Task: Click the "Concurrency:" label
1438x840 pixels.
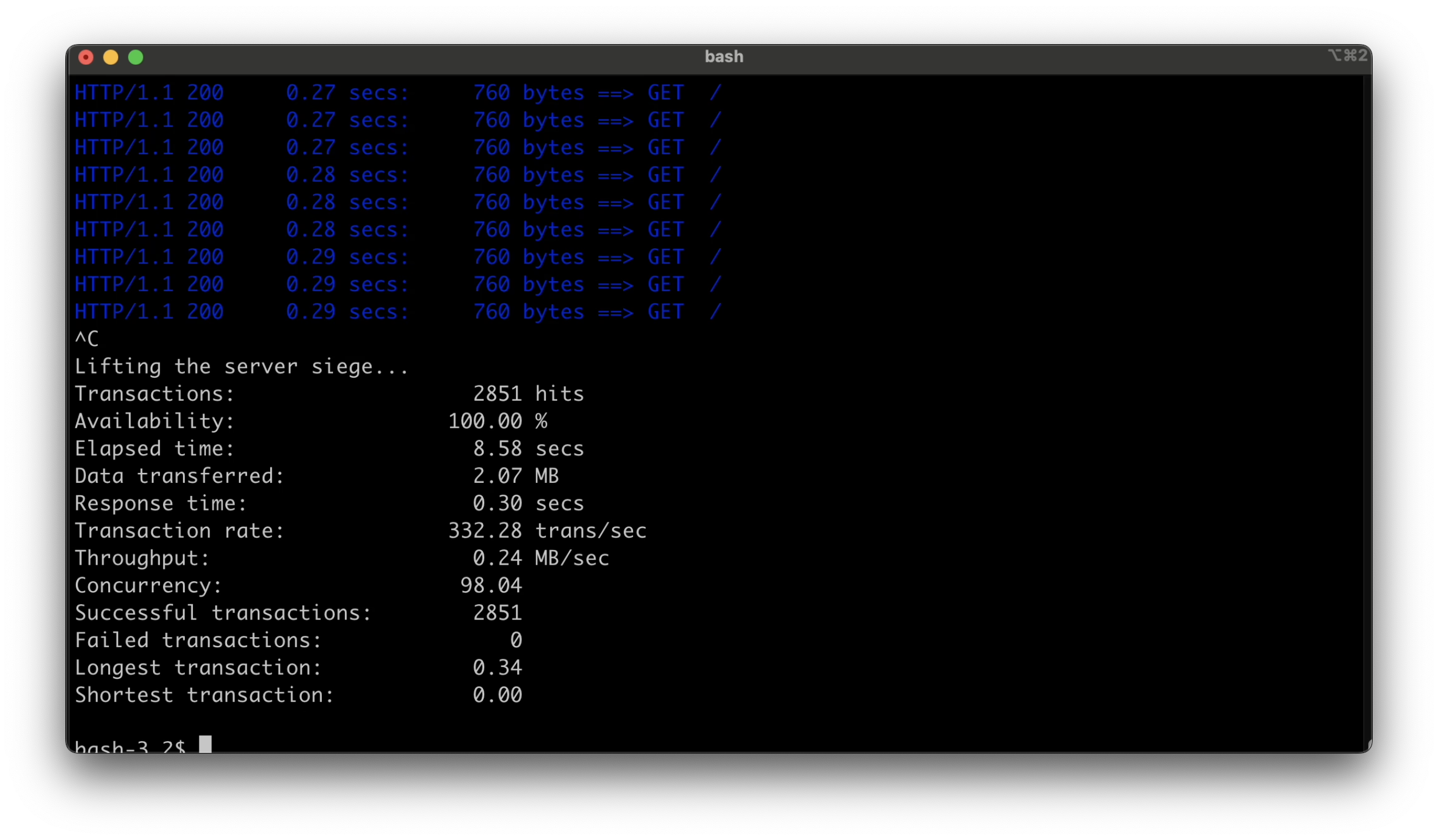Action: coord(148,586)
